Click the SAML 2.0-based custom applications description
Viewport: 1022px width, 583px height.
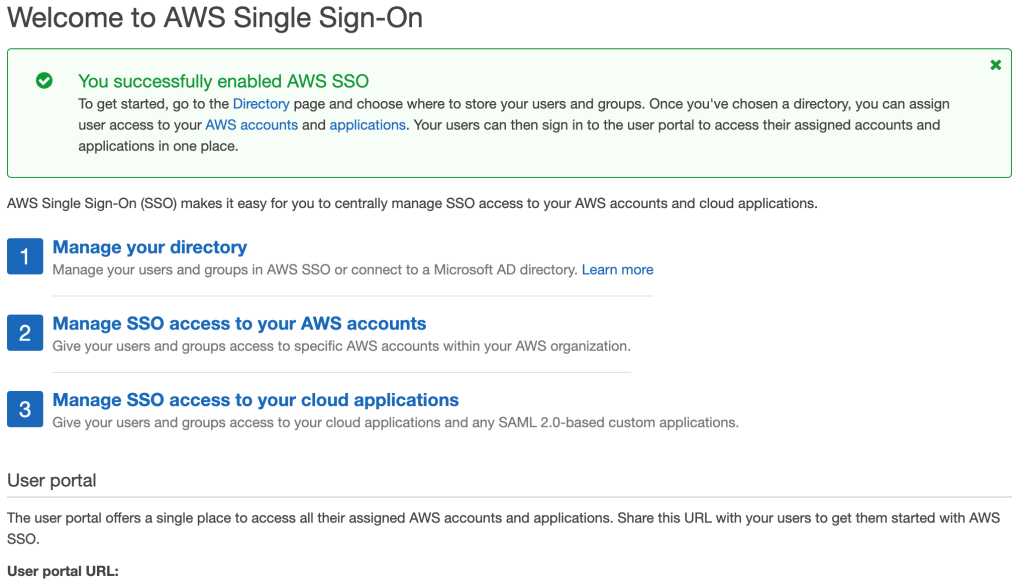tap(395, 422)
